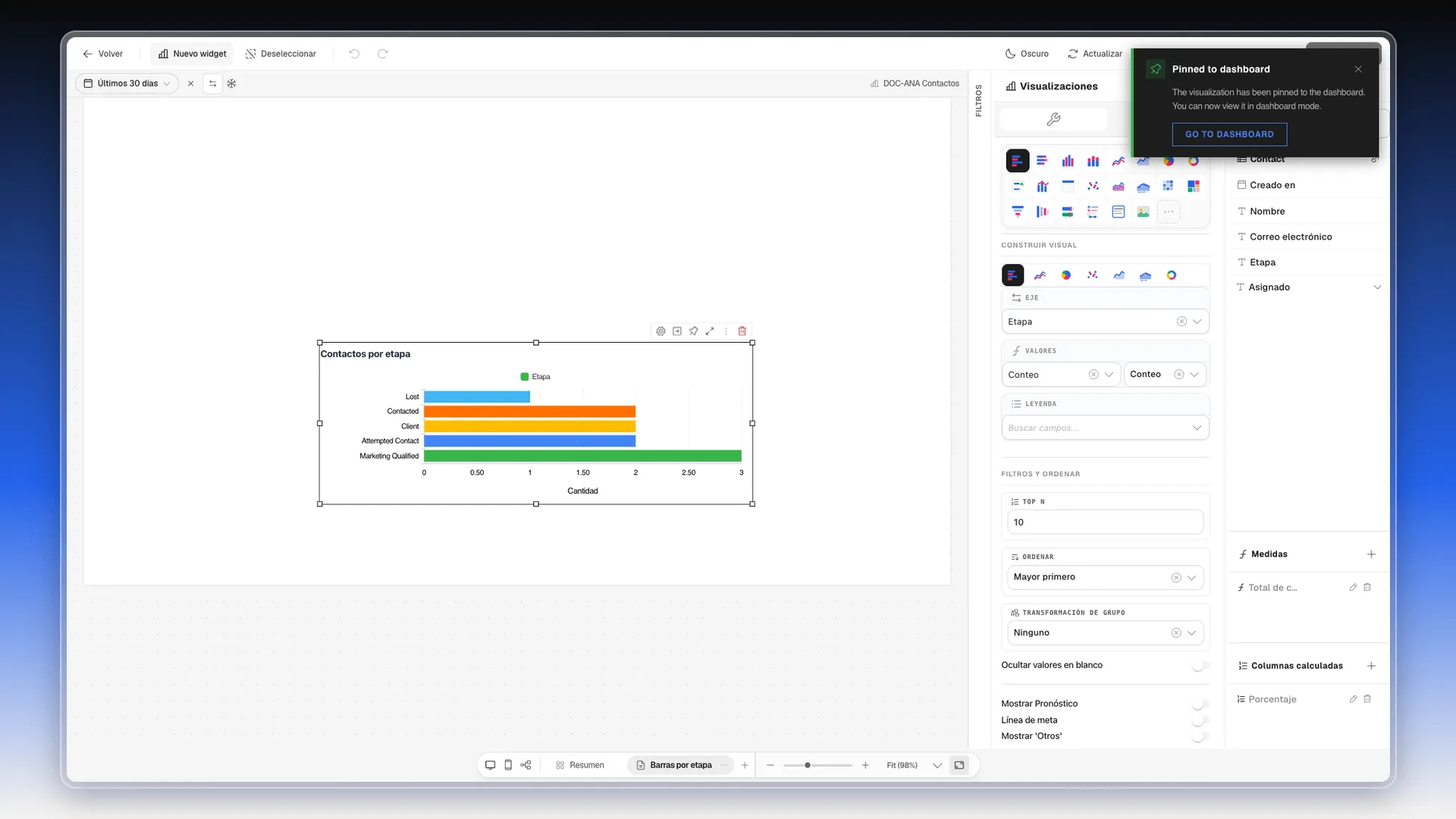The height and width of the screenshot is (819, 1456).
Task: Open the Últimos 30 días date range dropdown
Action: coord(127,83)
